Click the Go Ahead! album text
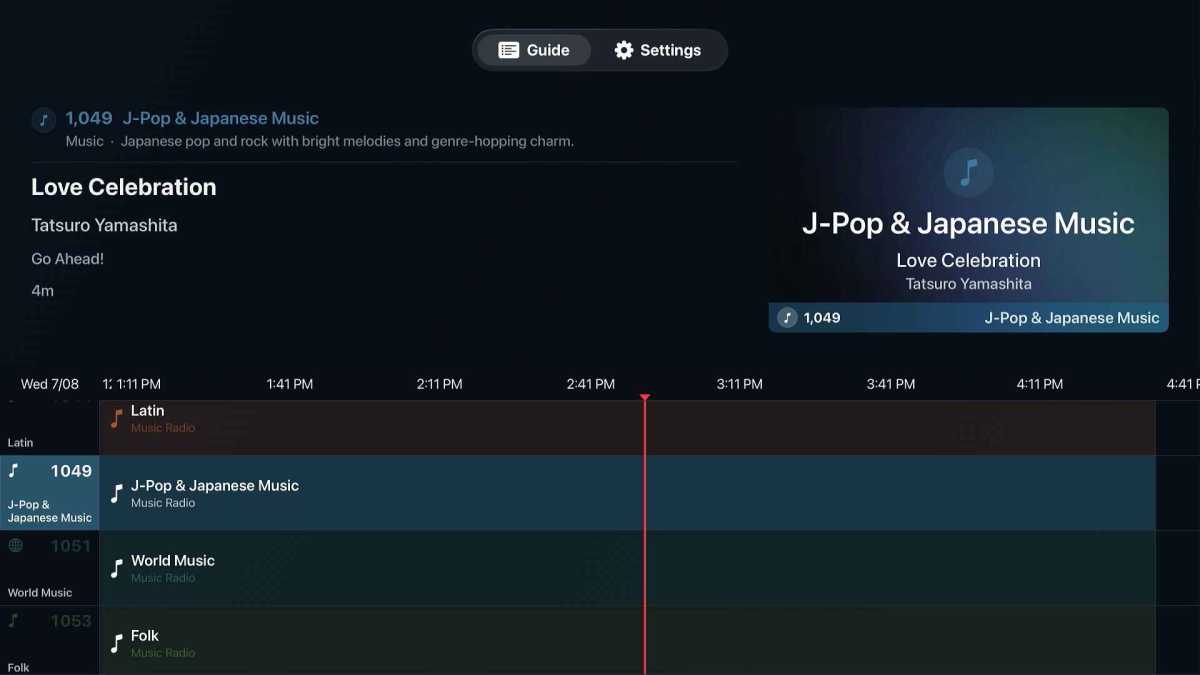Viewport: 1200px width, 675px height. click(x=67, y=259)
